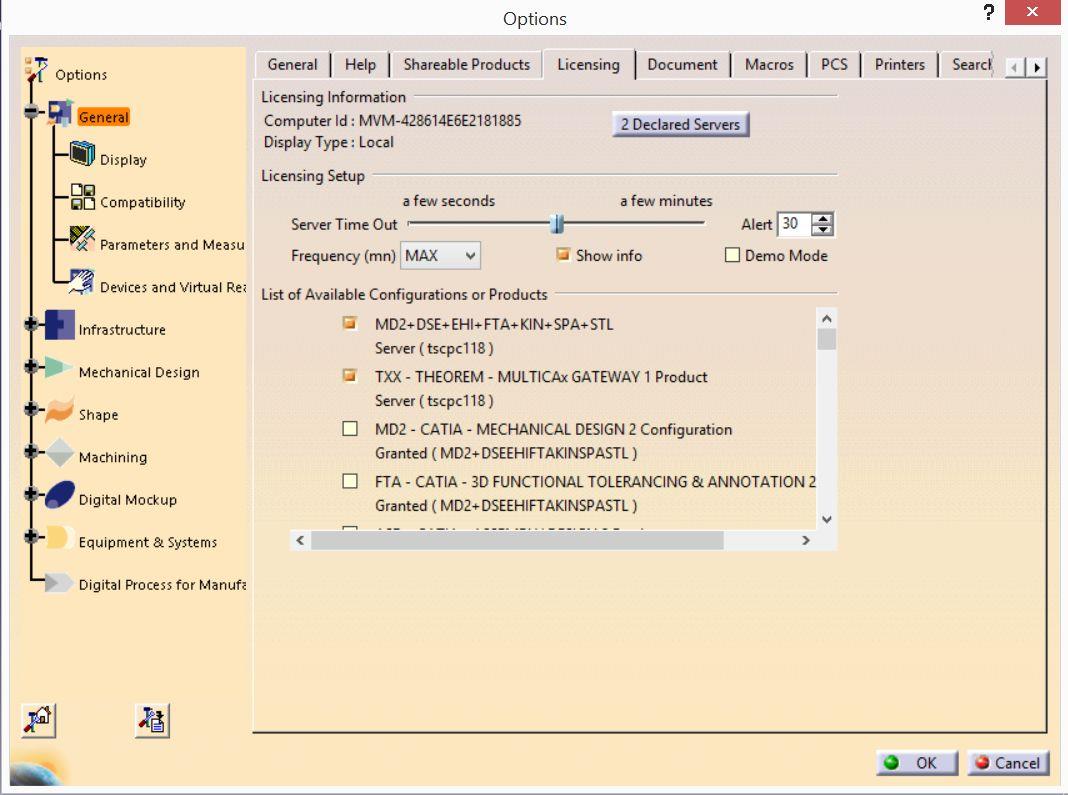
Task: Uncheck the MD2+DSE+EHI+FTA+KIN+SPA+STL license
Action: coord(350,323)
